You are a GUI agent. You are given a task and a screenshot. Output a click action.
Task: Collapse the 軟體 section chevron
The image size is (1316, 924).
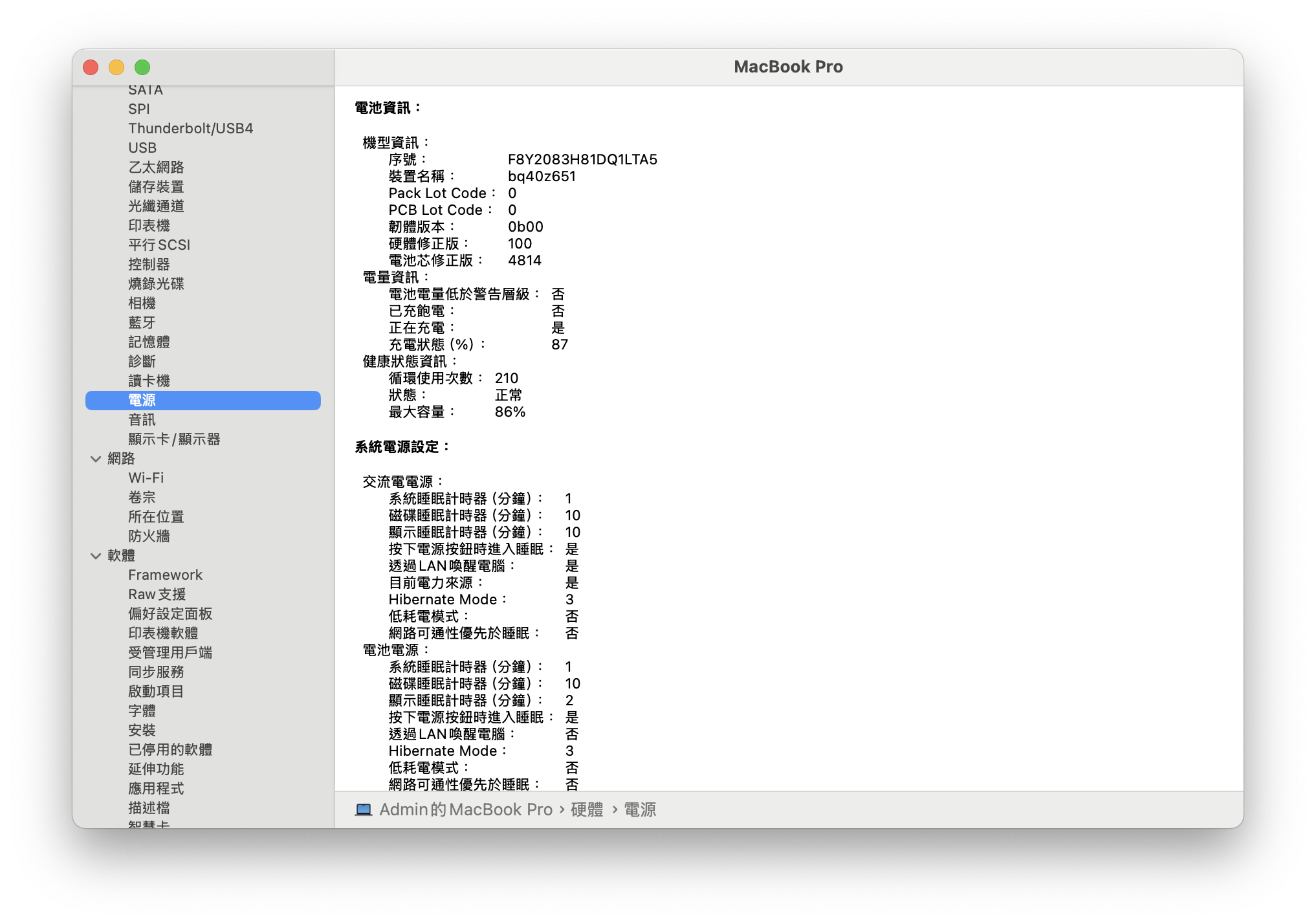pos(96,556)
